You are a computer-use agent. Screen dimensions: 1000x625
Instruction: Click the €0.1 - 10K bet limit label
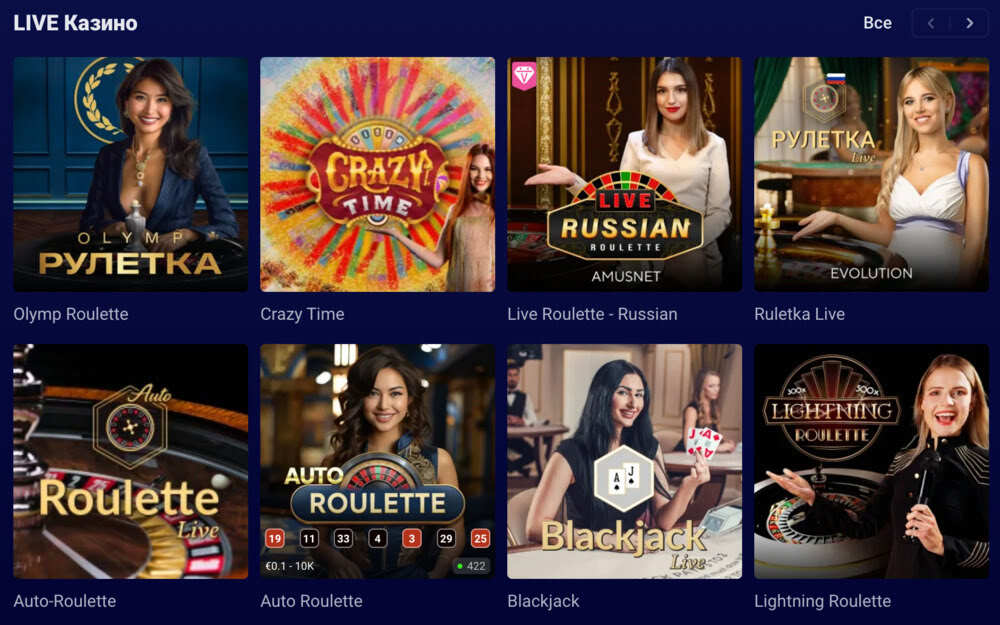coord(290,566)
